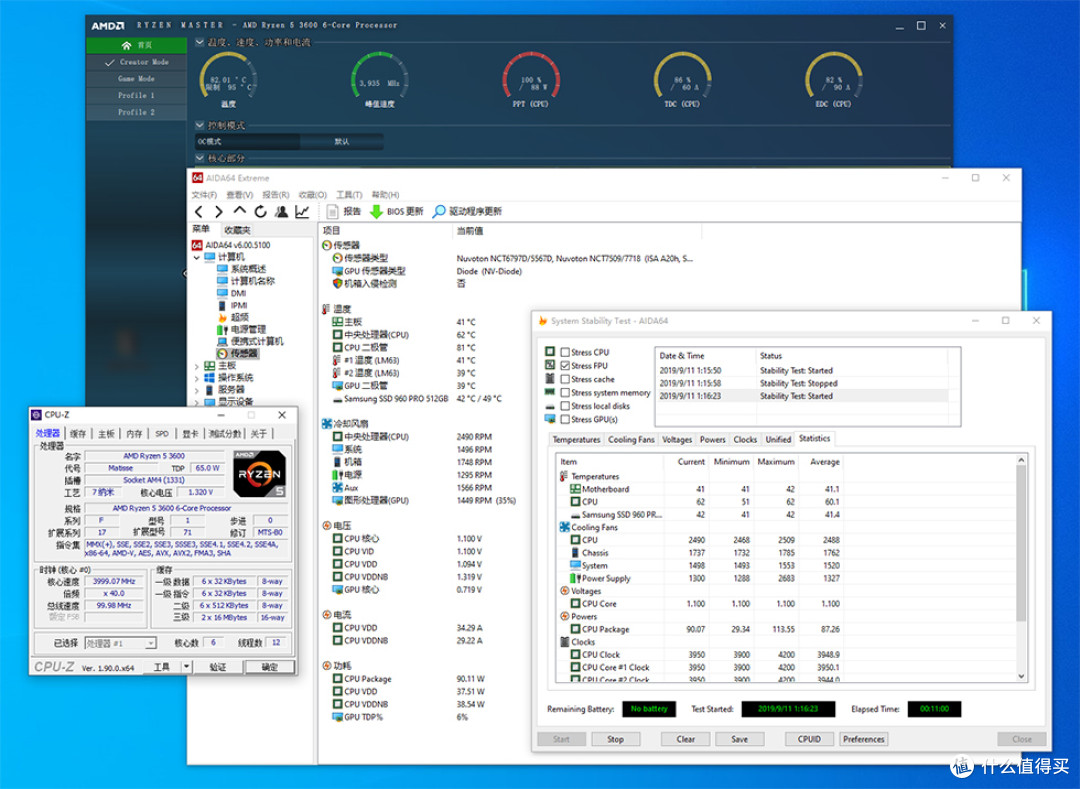Open AIDA64 graph chart toolbar icon

(302, 211)
